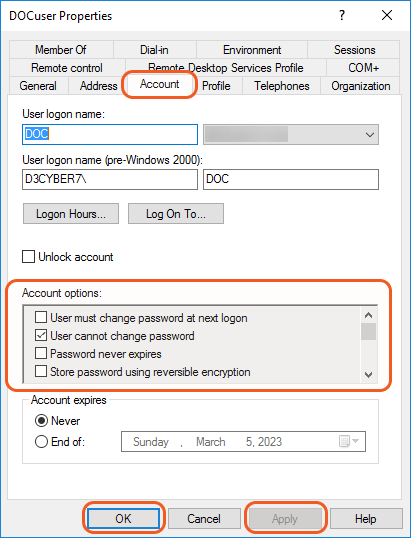This screenshot has width=411, height=538.
Task: Click into the User logon name field
Action: 110,134
